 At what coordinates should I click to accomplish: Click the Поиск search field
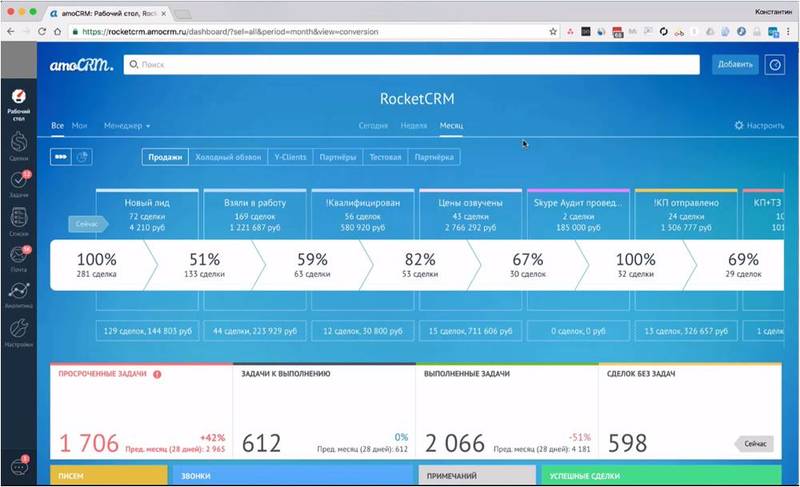coord(410,65)
